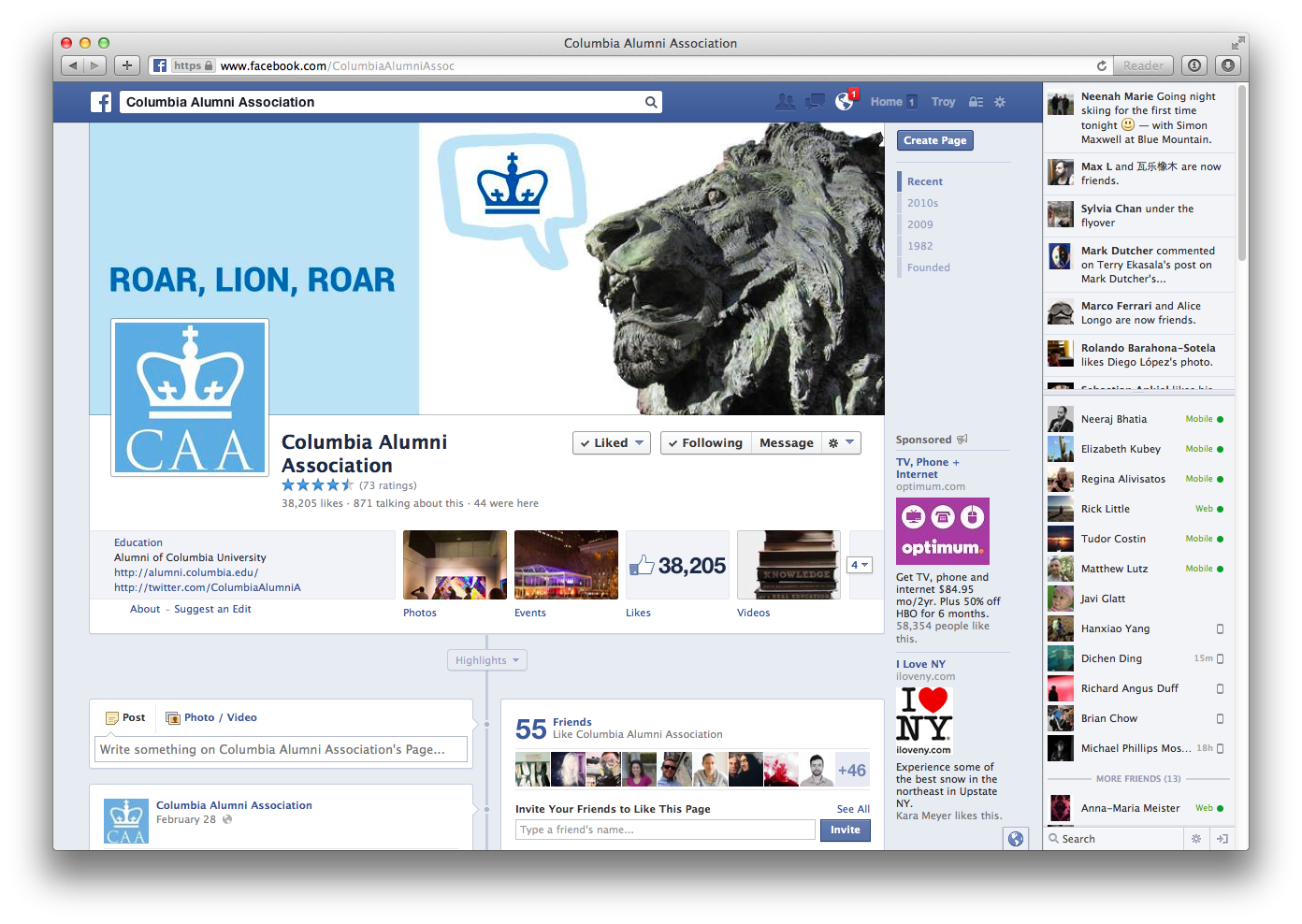The image size is (1302, 924).
Task: Open the Reader button in address bar
Action: (1144, 65)
